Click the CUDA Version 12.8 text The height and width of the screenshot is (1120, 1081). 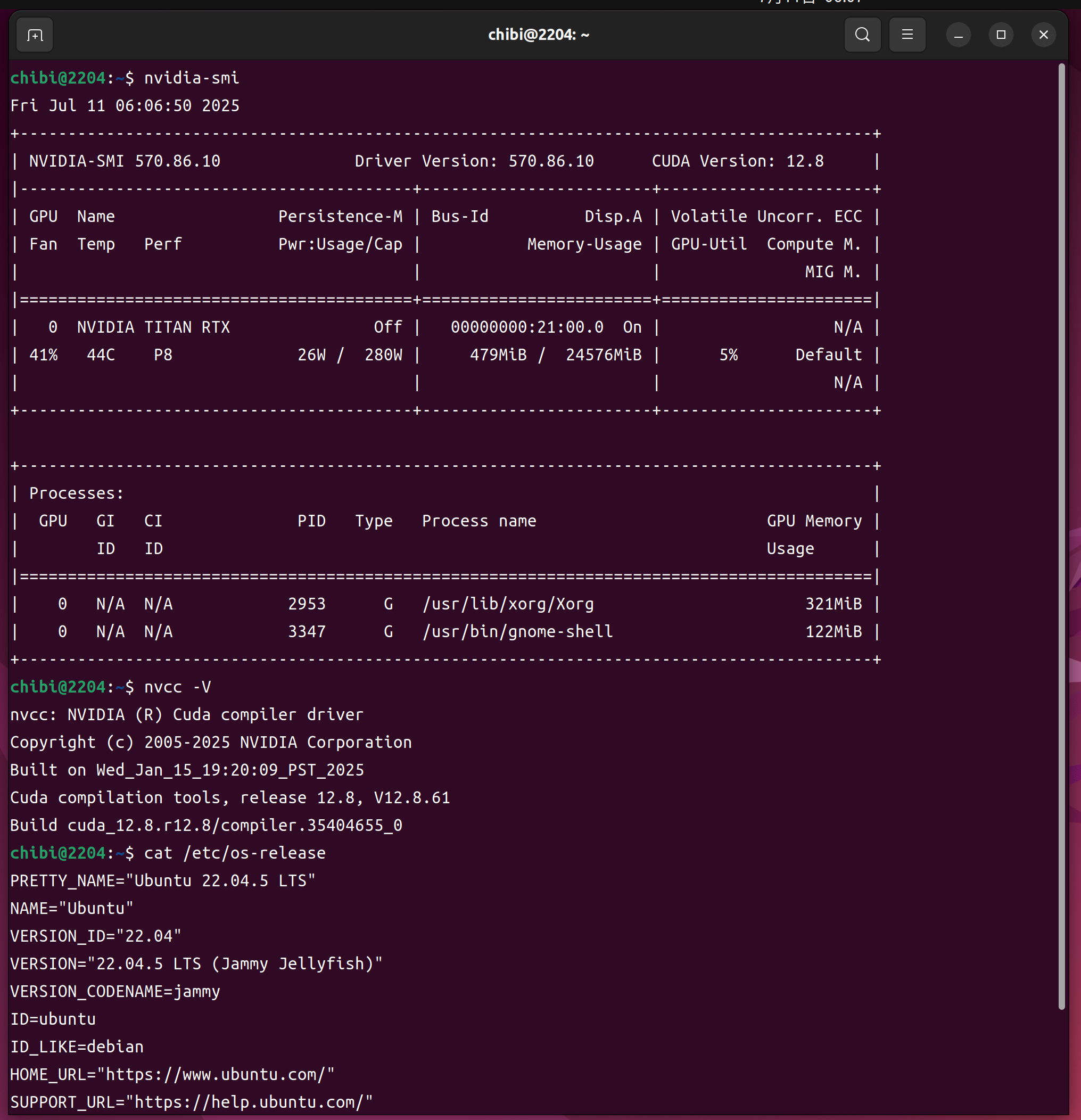tap(737, 161)
